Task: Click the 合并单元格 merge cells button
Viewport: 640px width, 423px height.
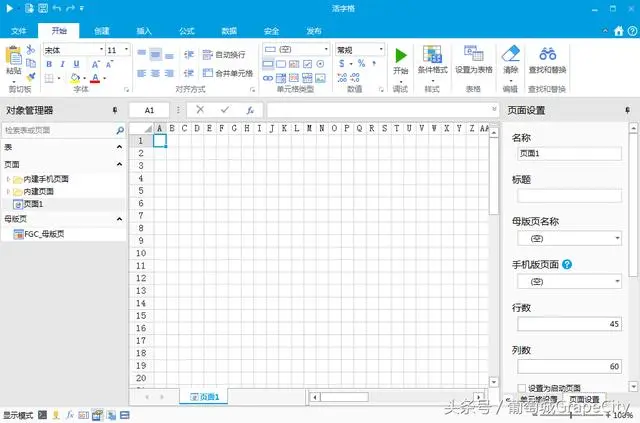Action: 228,73
